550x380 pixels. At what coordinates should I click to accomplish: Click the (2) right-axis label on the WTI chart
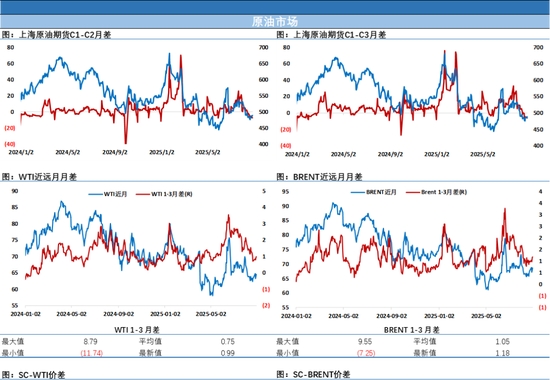(266, 305)
